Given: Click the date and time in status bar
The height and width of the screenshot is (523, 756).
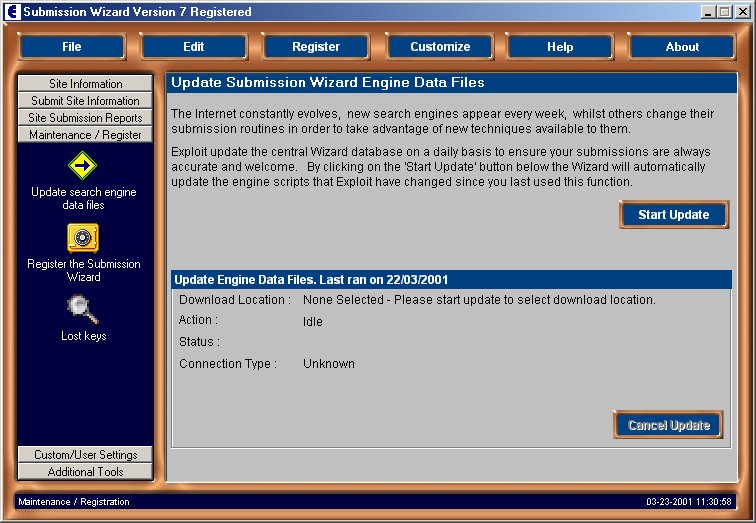Looking at the screenshot, I should pyautogui.click(x=688, y=502).
